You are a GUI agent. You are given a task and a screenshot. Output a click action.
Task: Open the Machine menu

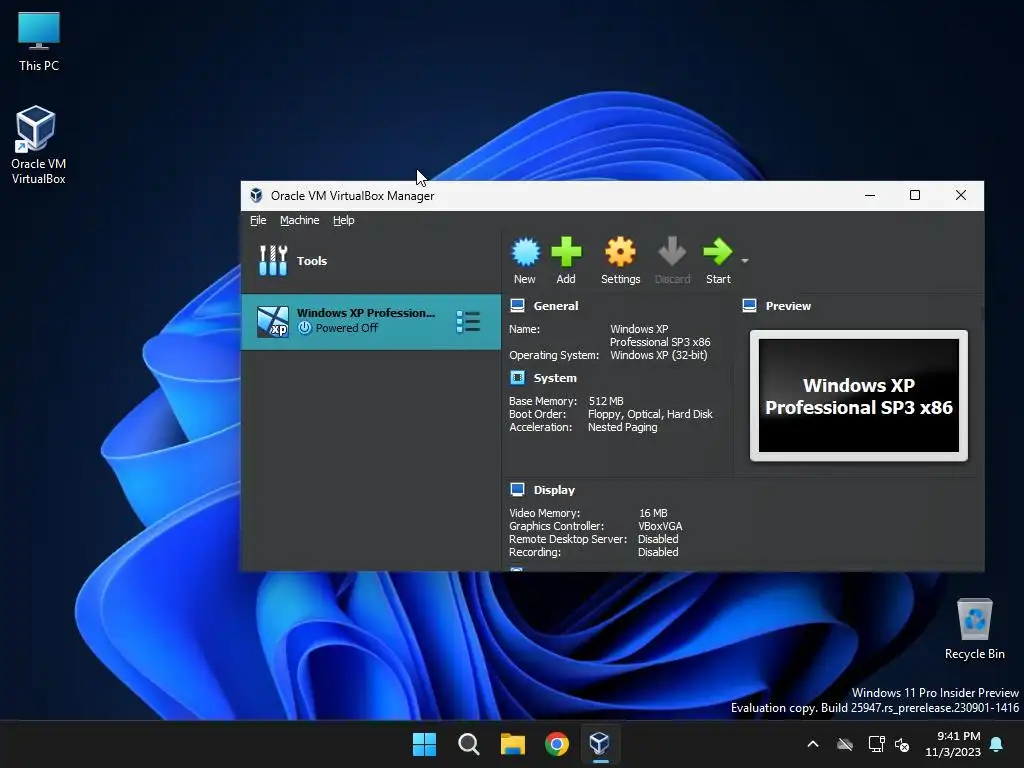(x=300, y=220)
